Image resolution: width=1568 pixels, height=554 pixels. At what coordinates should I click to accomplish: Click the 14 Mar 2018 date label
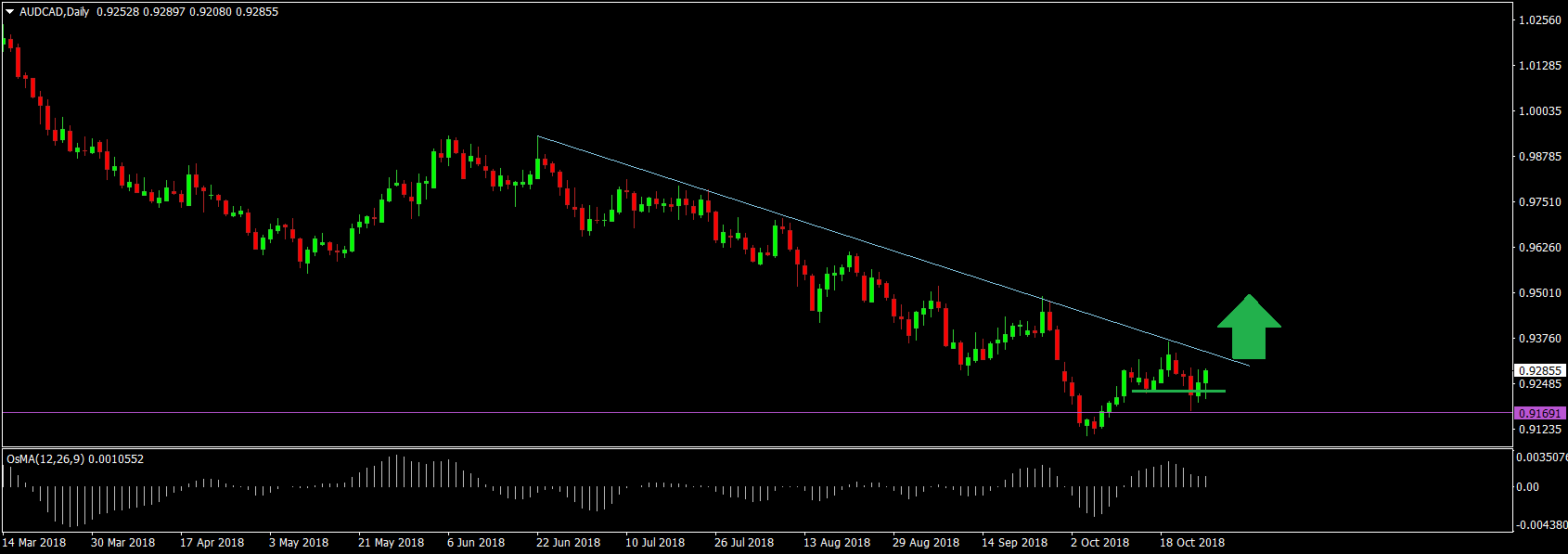pos(34,543)
